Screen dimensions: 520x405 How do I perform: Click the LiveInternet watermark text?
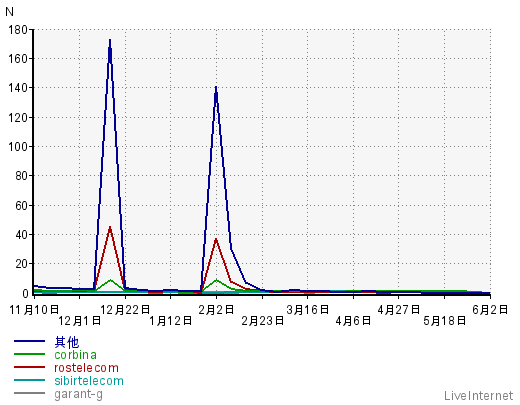pos(479,396)
